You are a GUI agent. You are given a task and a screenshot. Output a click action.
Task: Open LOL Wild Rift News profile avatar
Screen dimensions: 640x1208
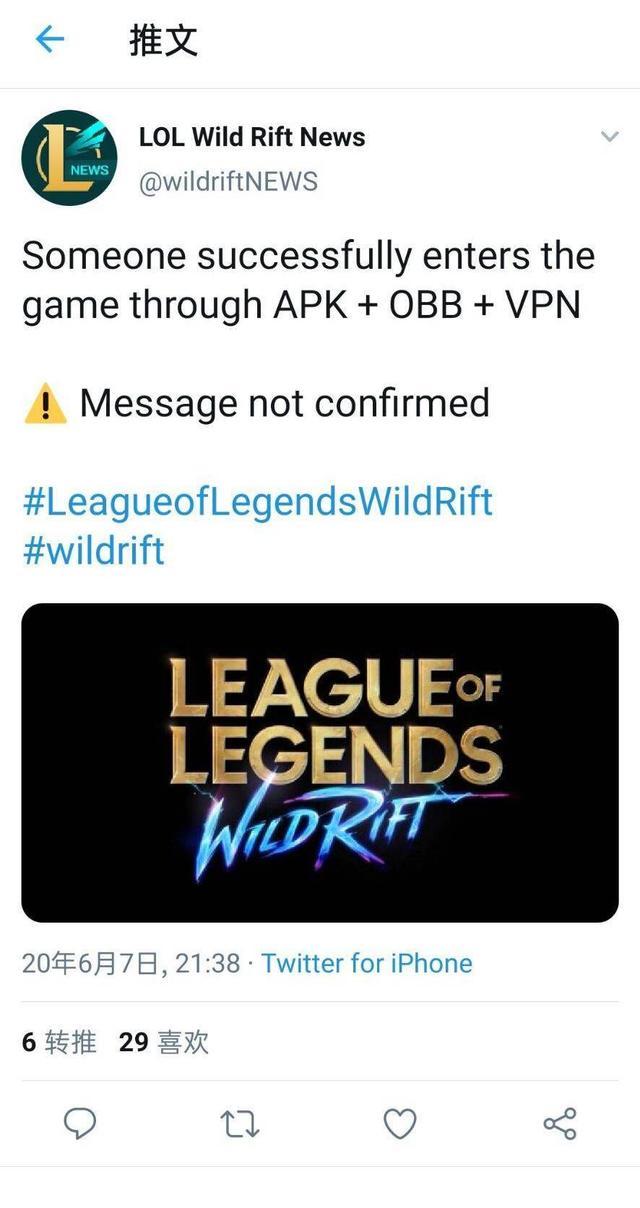click(x=69, y=158)
